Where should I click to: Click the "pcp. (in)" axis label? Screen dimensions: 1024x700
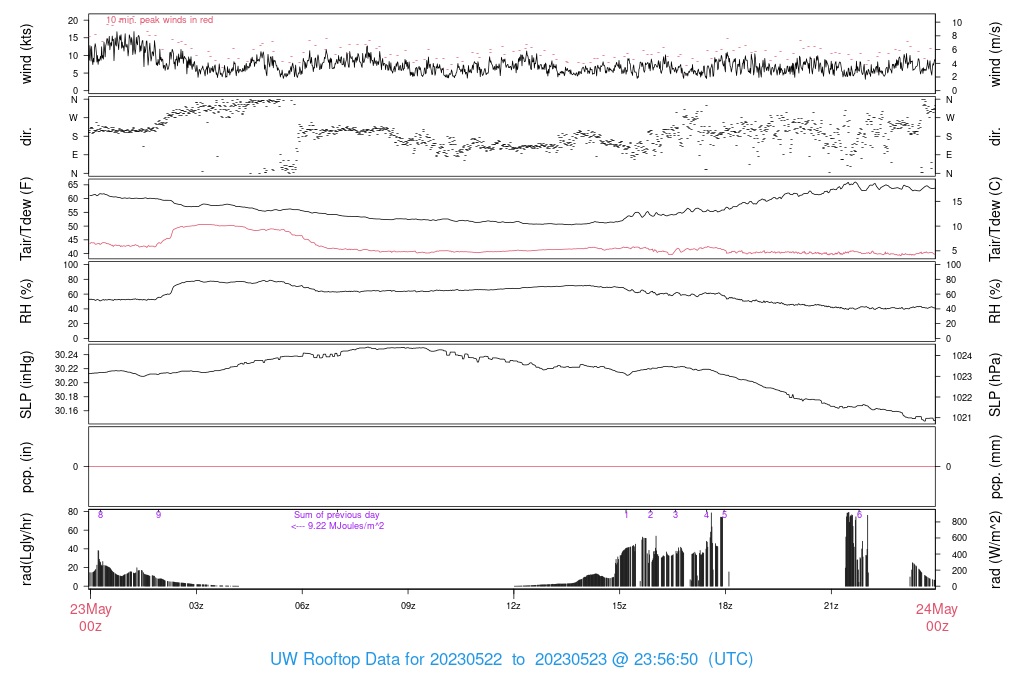pos(26,467)
